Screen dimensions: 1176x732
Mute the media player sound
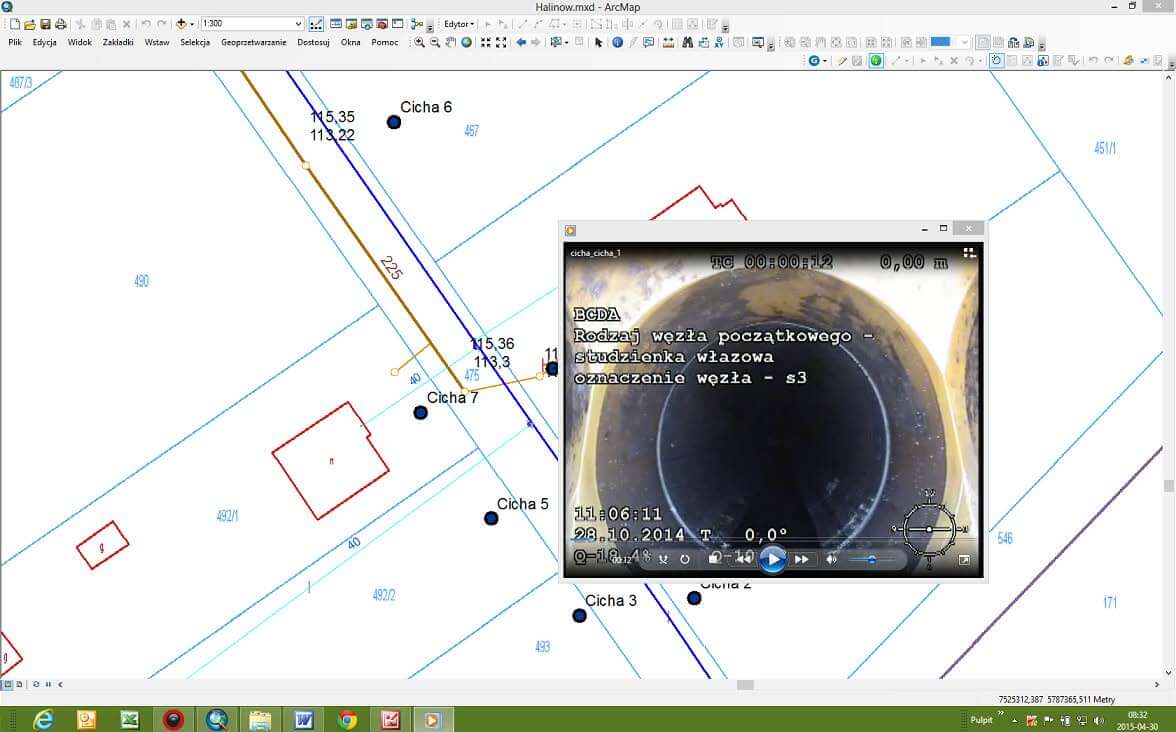[x=831, y=559]
